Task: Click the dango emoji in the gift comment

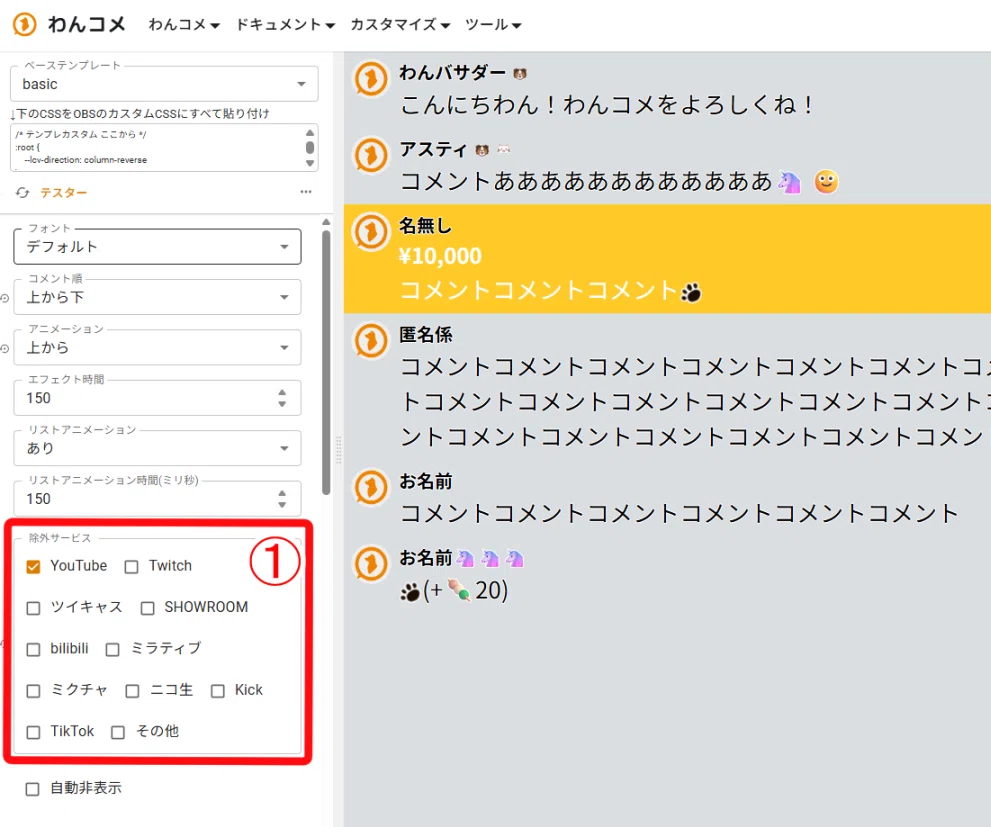Action: [x=459, y=590]
